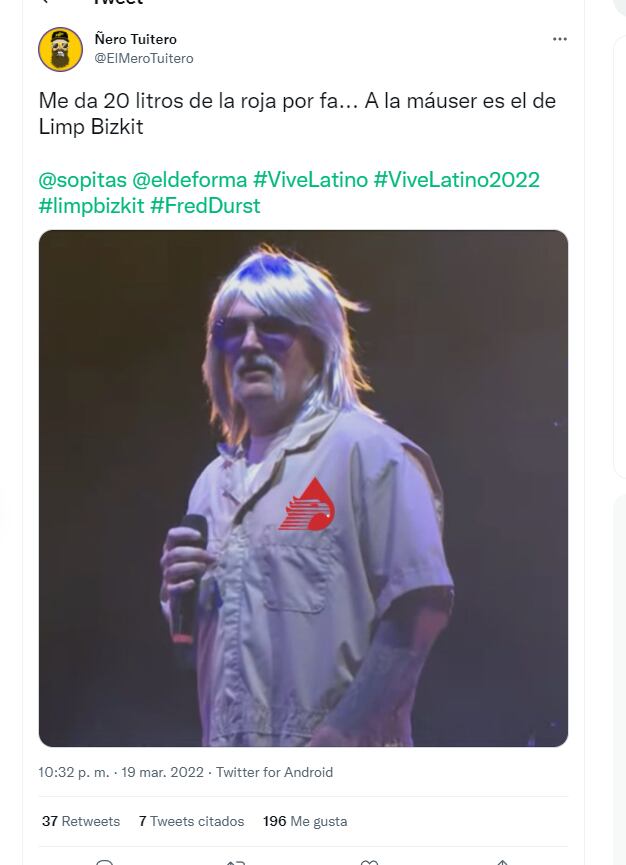Open the @eldeforma mention
This screenshot has height=865, width=626.
190,180
